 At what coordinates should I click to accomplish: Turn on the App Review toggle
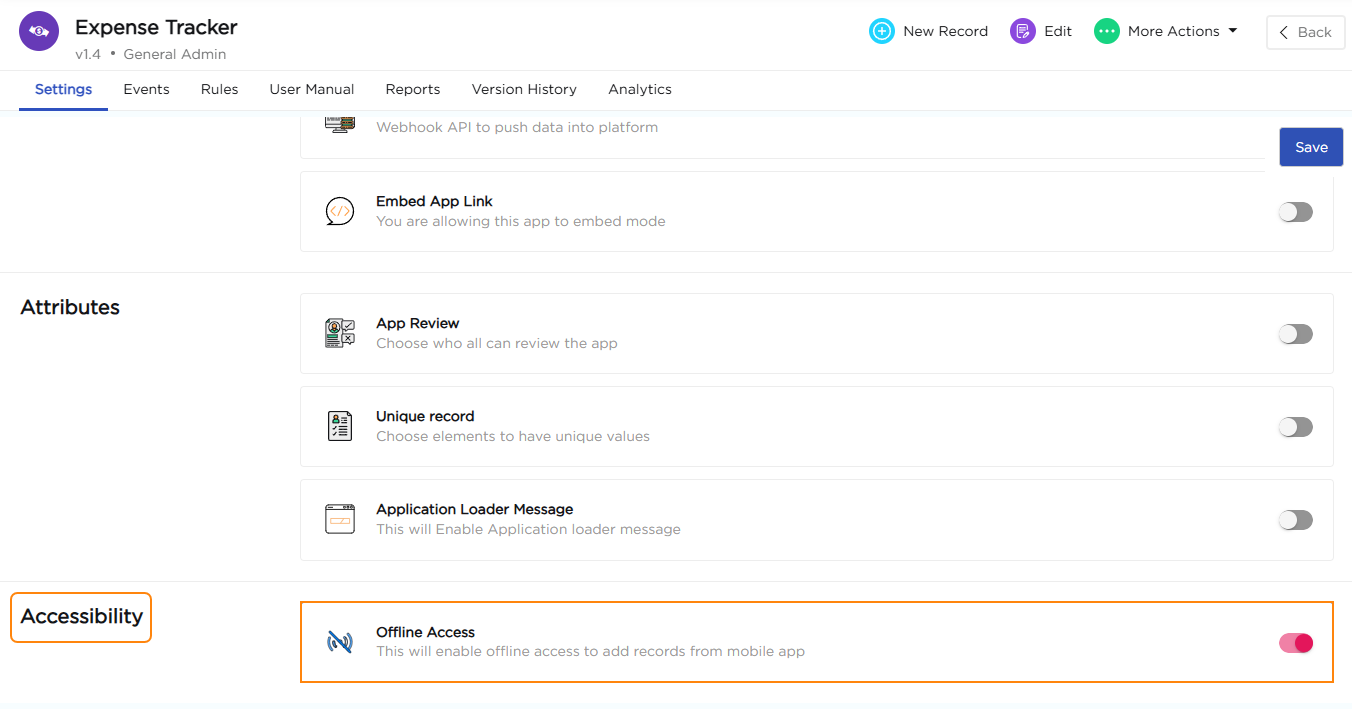[x=1295, y=334]
